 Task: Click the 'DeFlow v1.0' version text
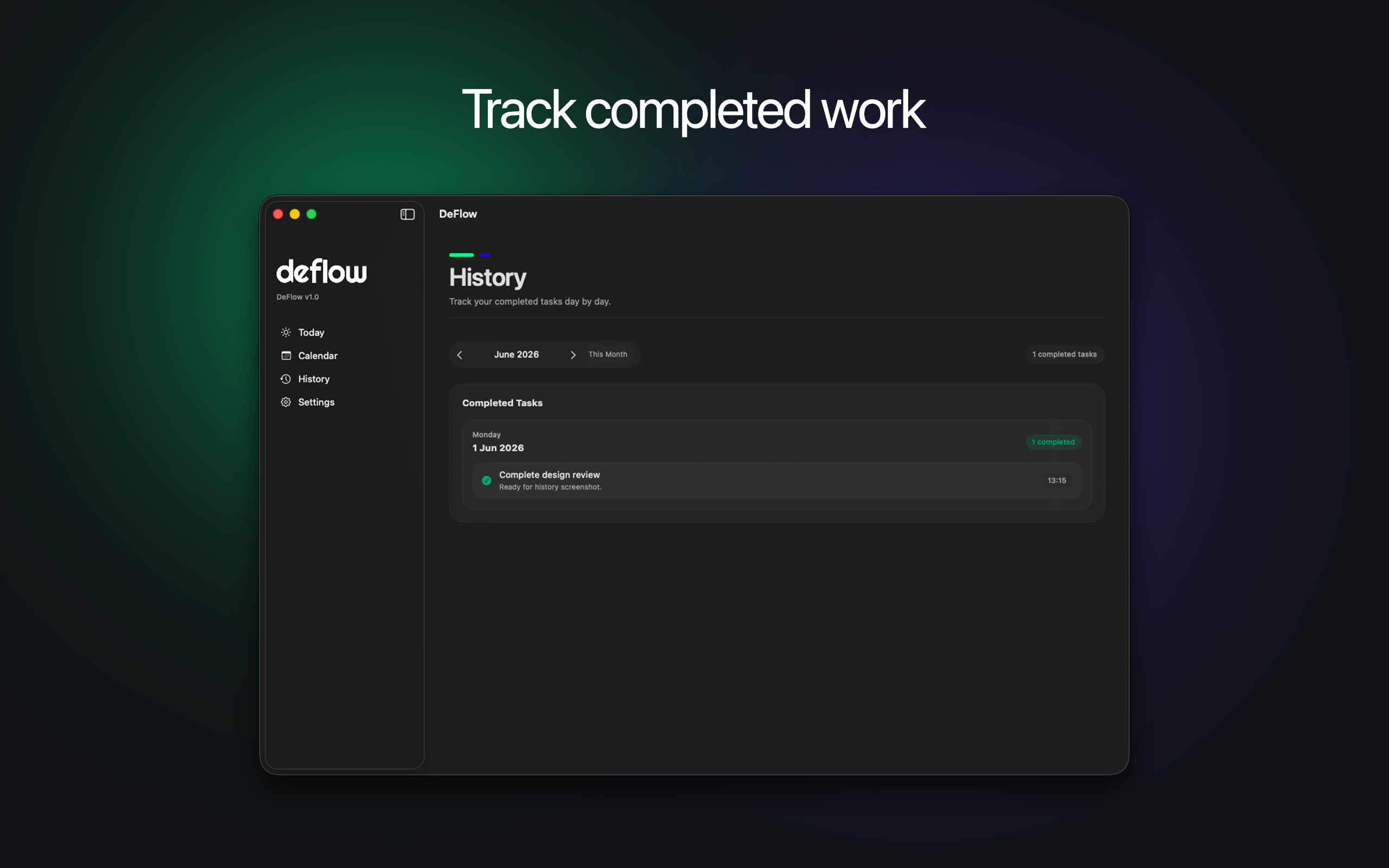coord(297,297)
